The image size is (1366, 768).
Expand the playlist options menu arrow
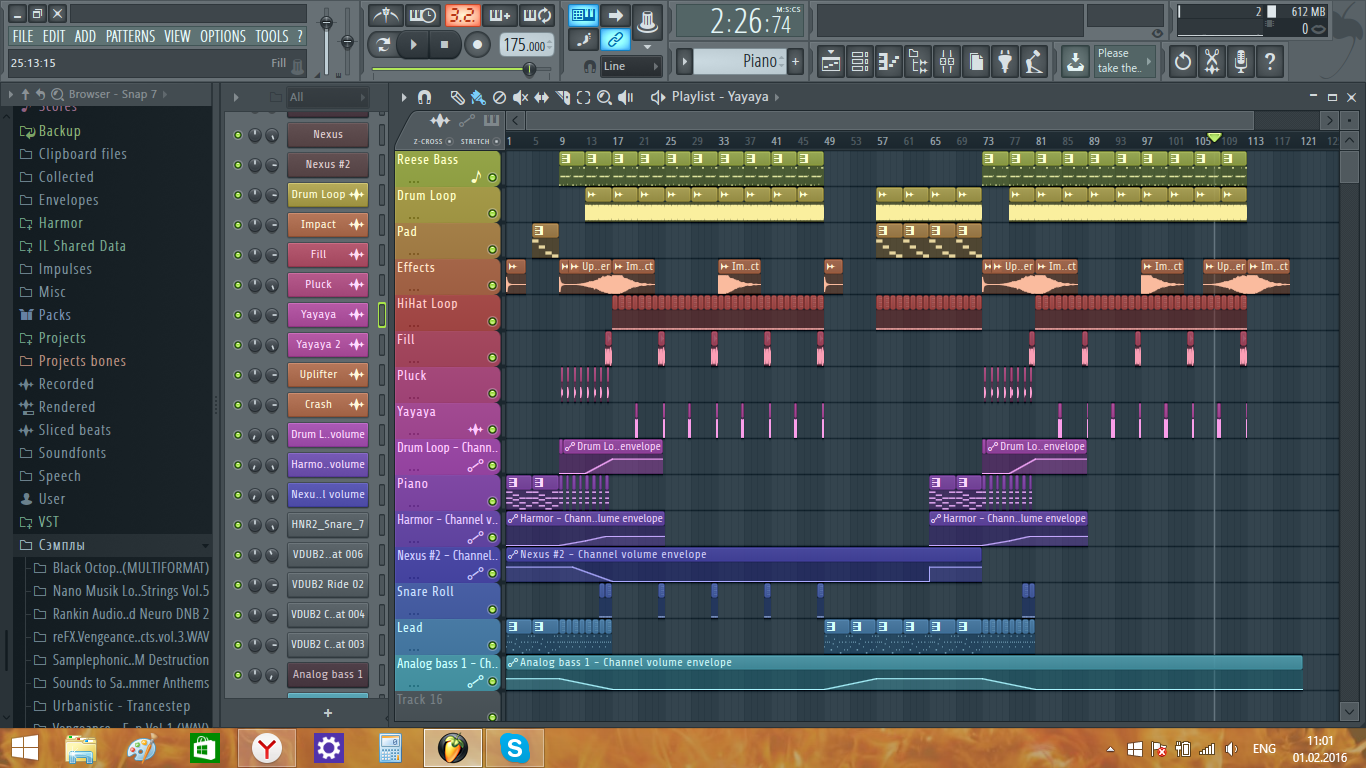pos(404,97)
